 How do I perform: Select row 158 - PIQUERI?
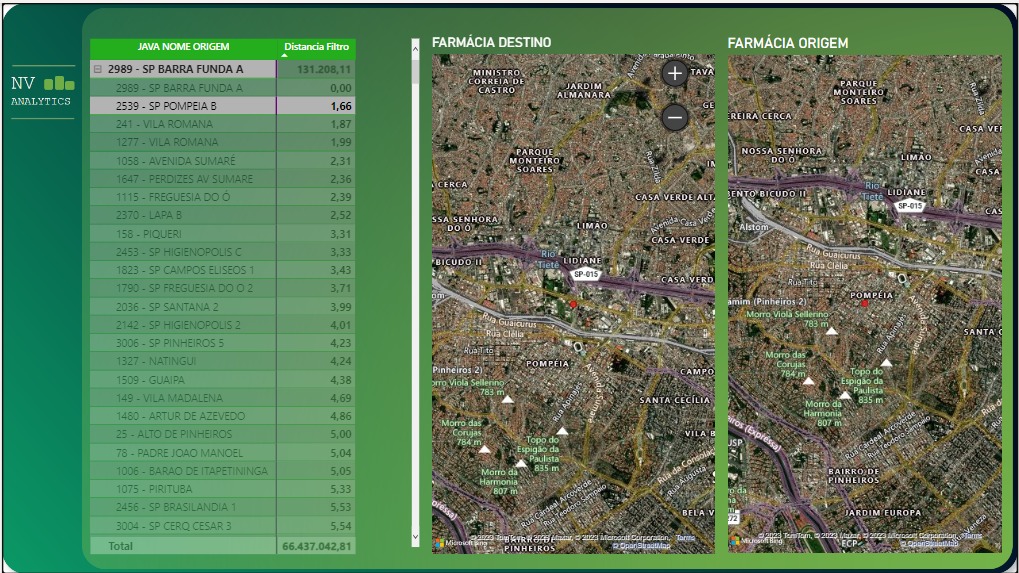click(x=223, y=234)
